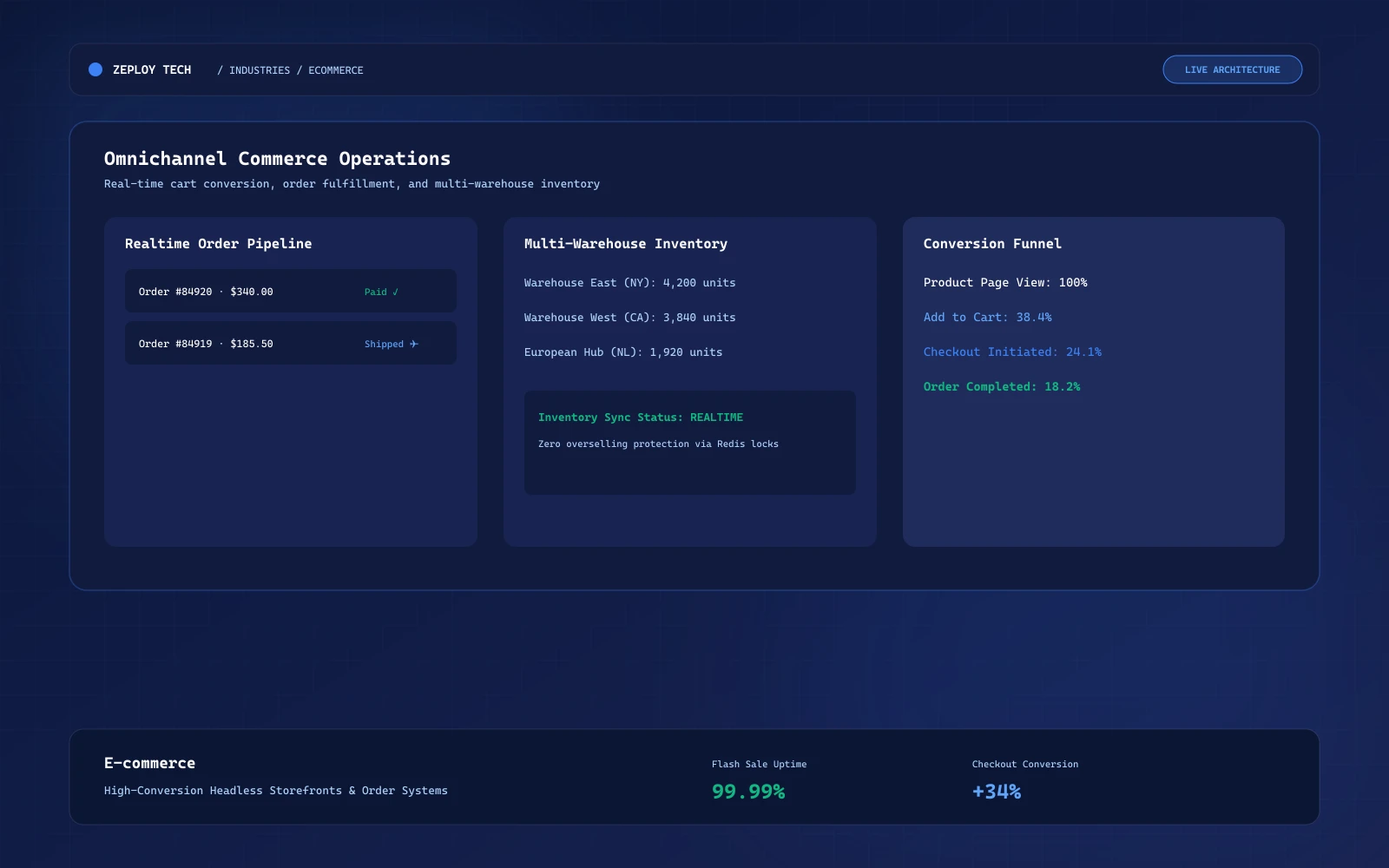
Task: Click Inventory Sync Status: REALTIME label
Action: 641,418
